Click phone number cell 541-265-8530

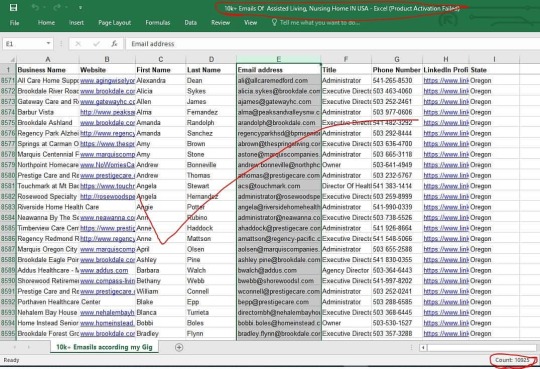click(x=397, y=81)
